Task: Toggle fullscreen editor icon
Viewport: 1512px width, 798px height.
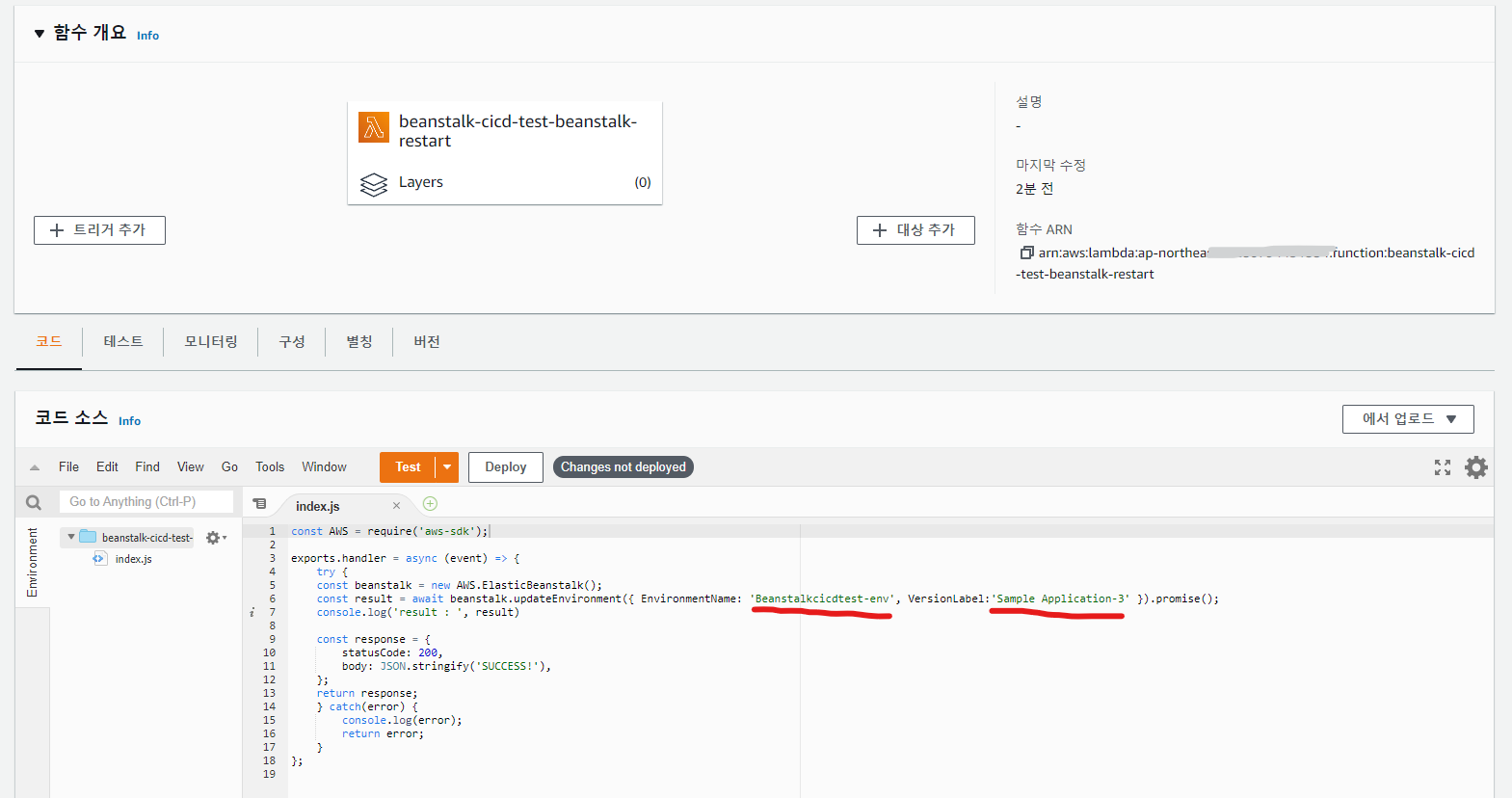Action: 1443,467
